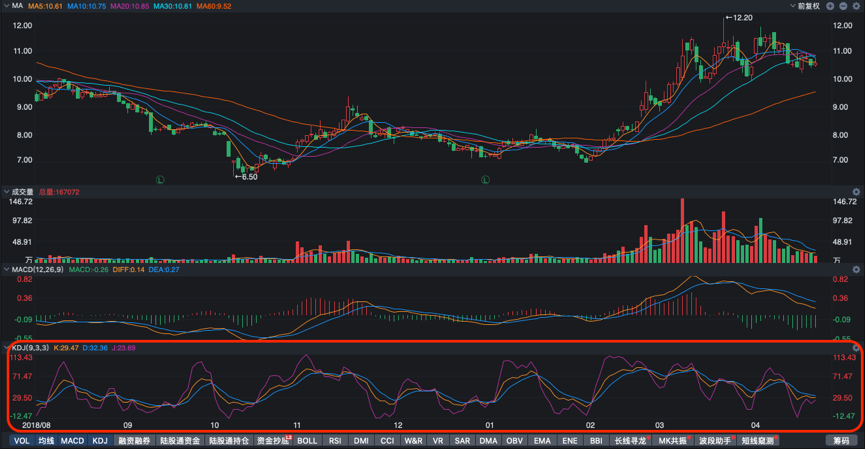Select the DMA indicator
This screenshot has height=449, width=865.
tap(488, 441)
